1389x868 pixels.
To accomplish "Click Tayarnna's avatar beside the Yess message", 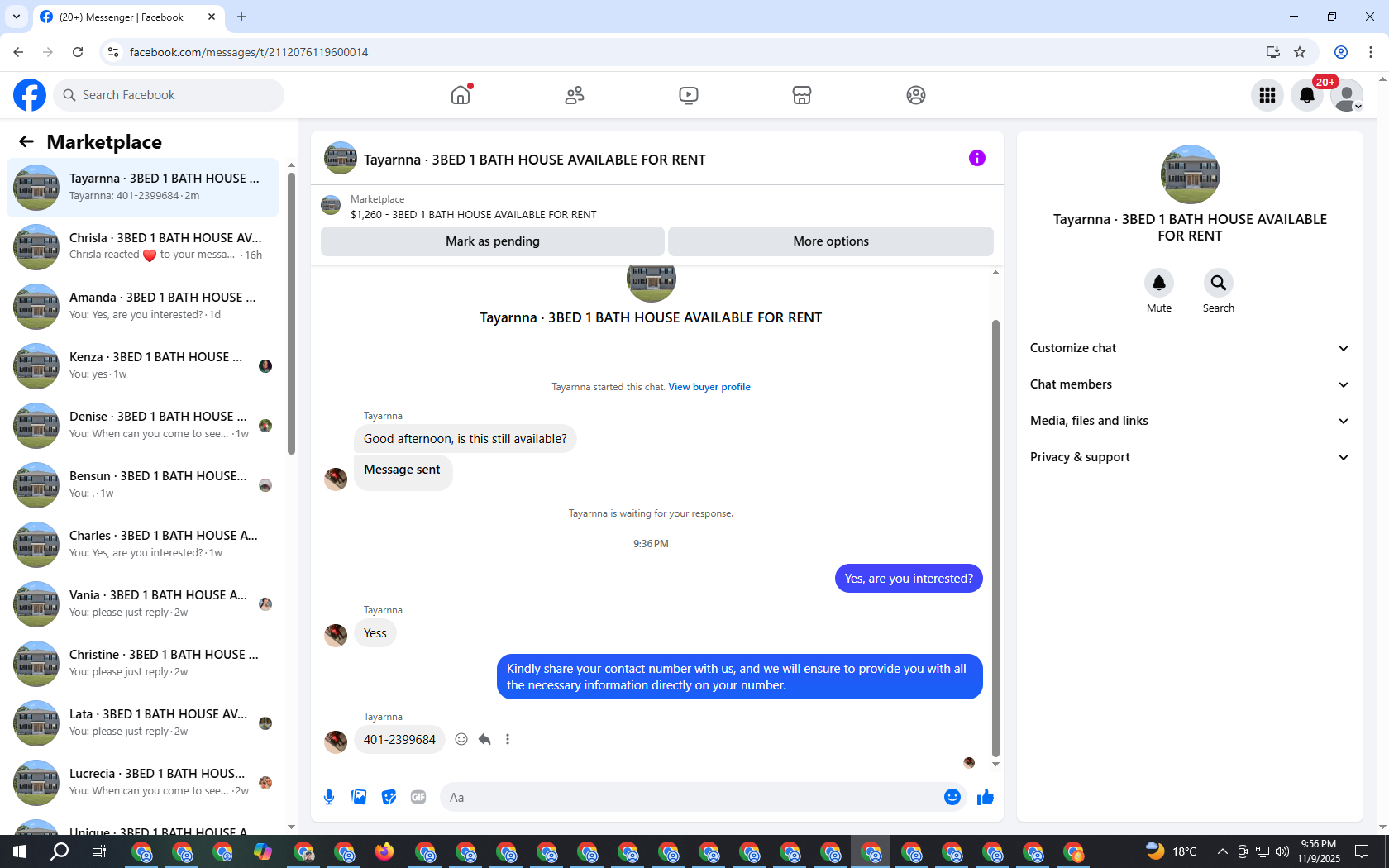I will [336, 634].
